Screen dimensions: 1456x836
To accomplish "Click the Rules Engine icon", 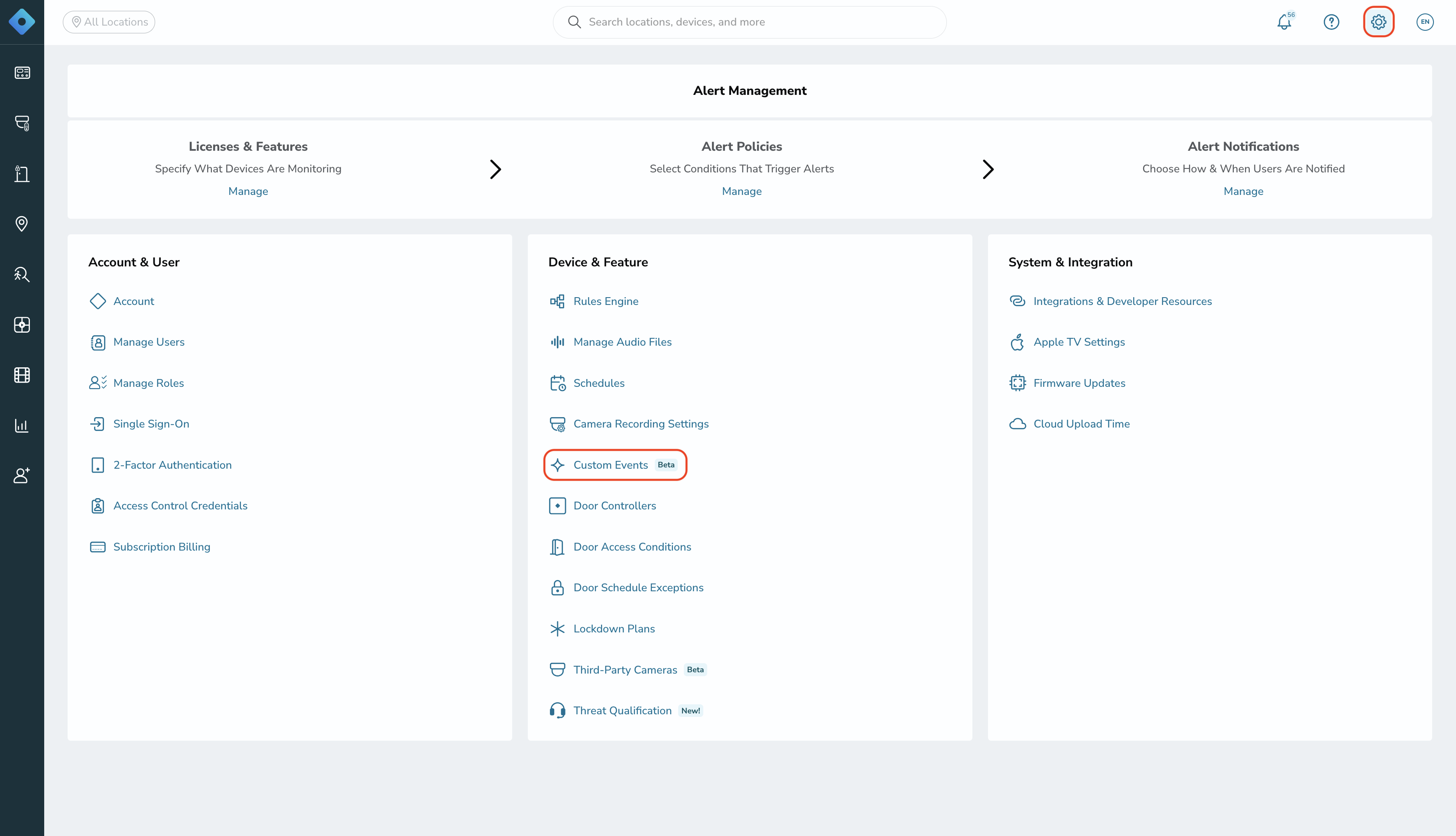I will click(x=557, y=301).
